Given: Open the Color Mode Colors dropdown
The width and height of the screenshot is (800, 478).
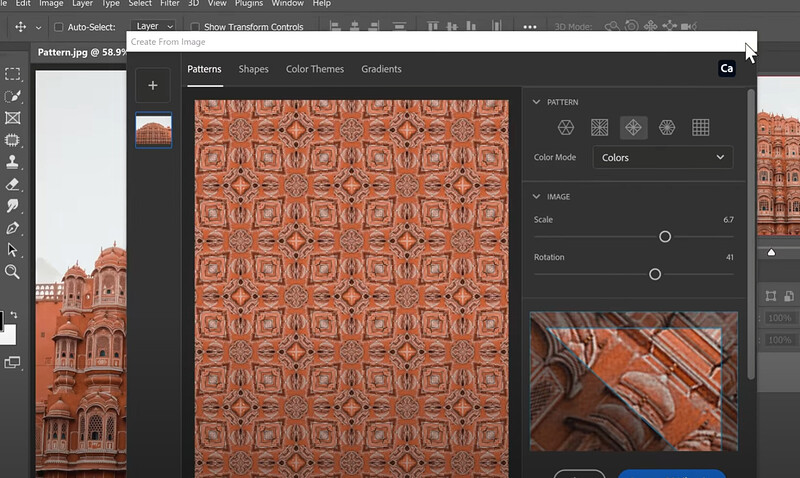Looking at the screenshot, I should point(663,157).
